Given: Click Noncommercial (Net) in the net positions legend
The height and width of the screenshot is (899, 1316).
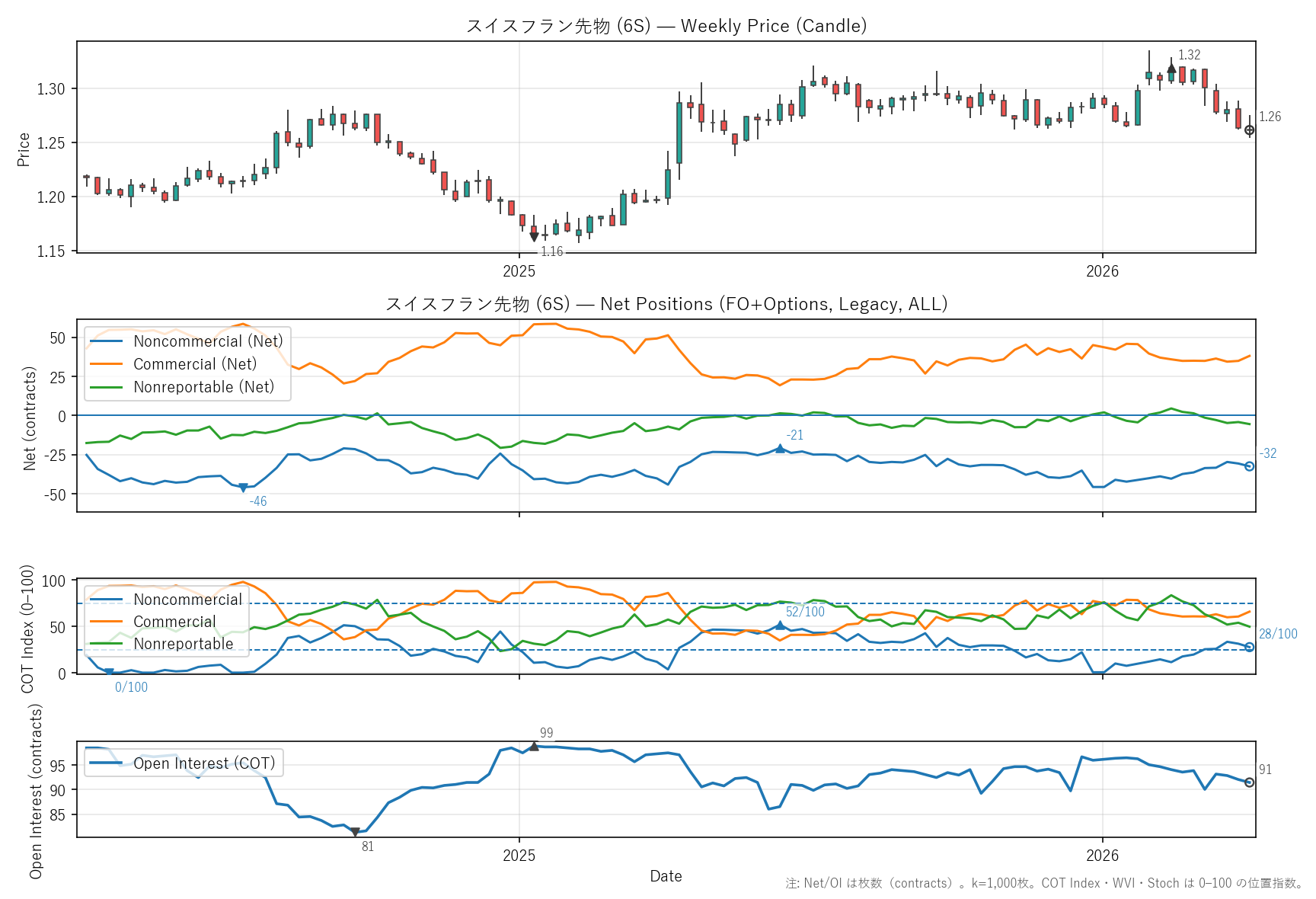Looking at the screenshot, I should click(207, 341).
